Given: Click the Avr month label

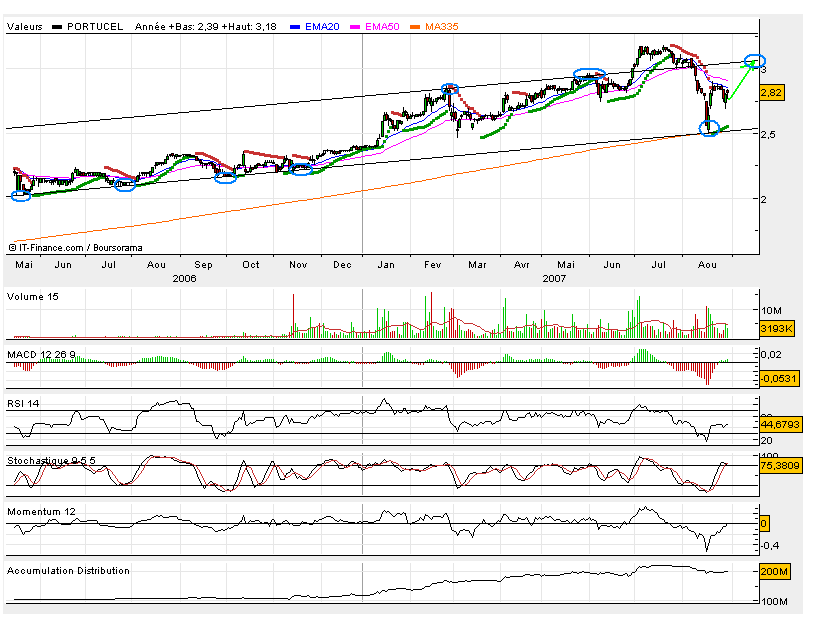Looking at the screenshot, I should pos(521,264).
